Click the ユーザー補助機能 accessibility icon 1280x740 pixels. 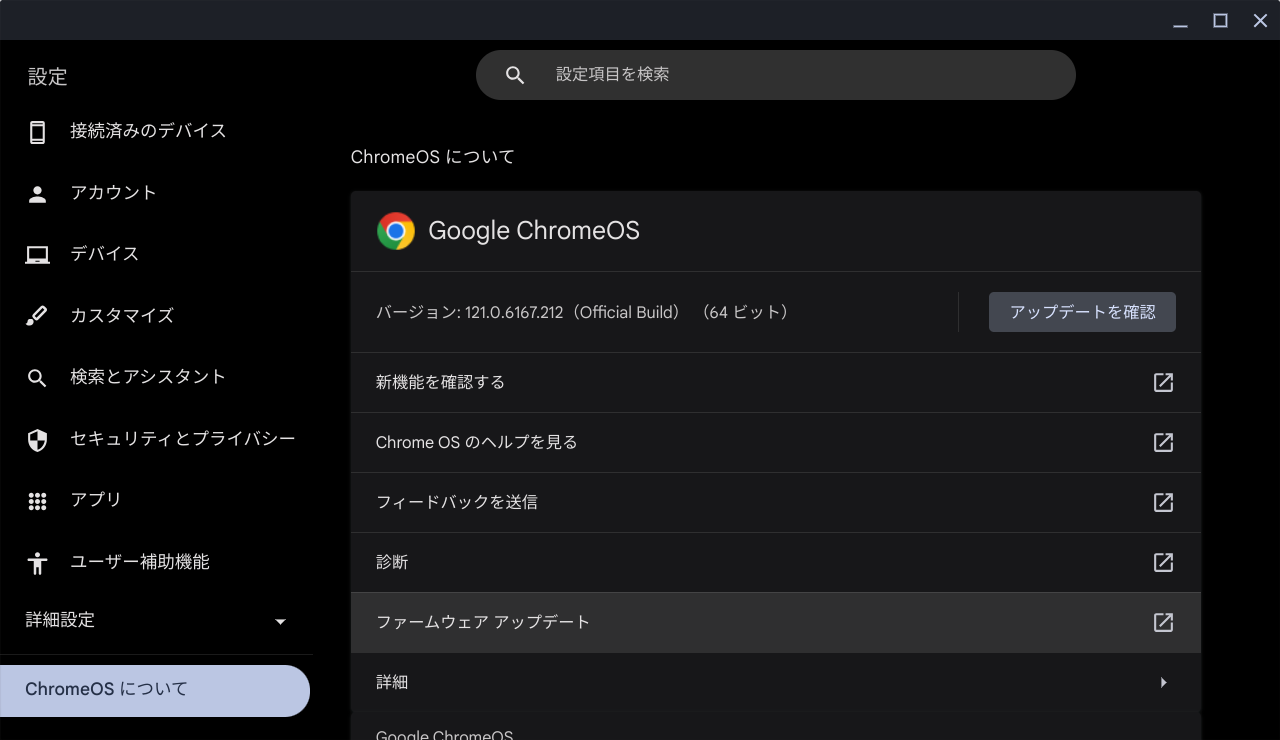coord(37,561)
